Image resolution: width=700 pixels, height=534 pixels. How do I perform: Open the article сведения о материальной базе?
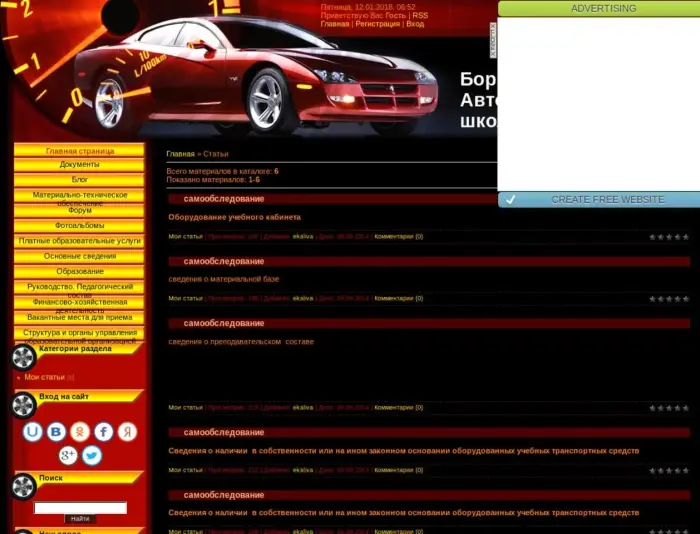click(x=224, y=279)
